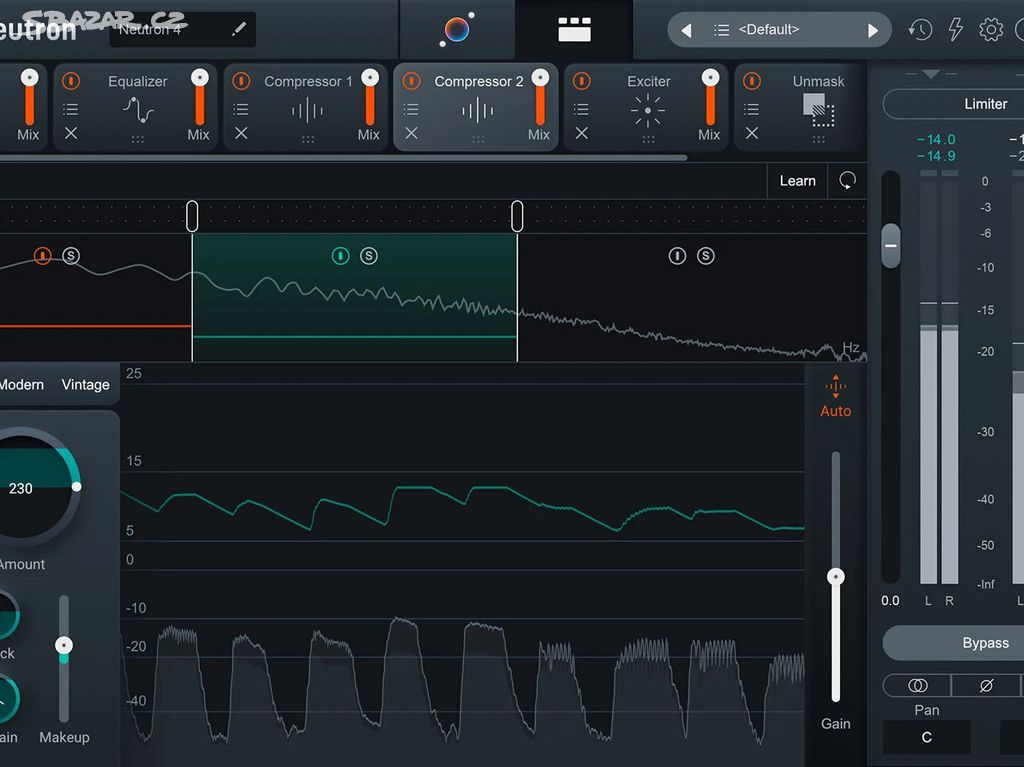
Task: Solo the low band
Action: (71, 255)
